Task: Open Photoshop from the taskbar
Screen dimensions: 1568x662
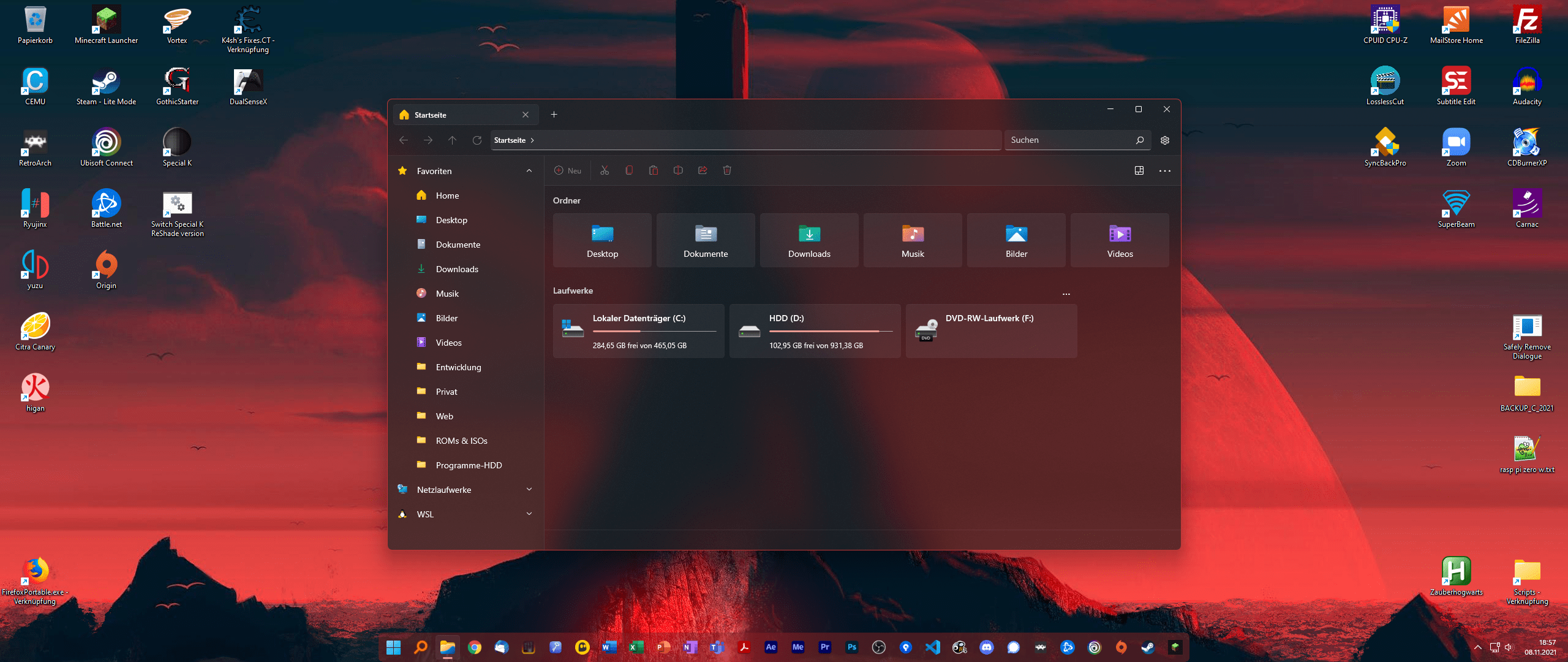Action: click(x=852, y=647)
